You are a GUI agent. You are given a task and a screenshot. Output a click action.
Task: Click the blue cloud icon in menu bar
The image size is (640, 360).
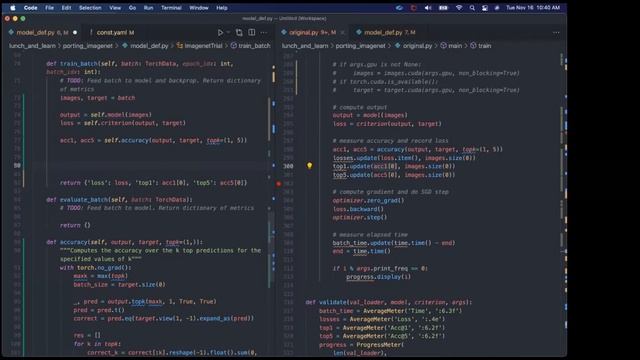click(x=400, y=8)
